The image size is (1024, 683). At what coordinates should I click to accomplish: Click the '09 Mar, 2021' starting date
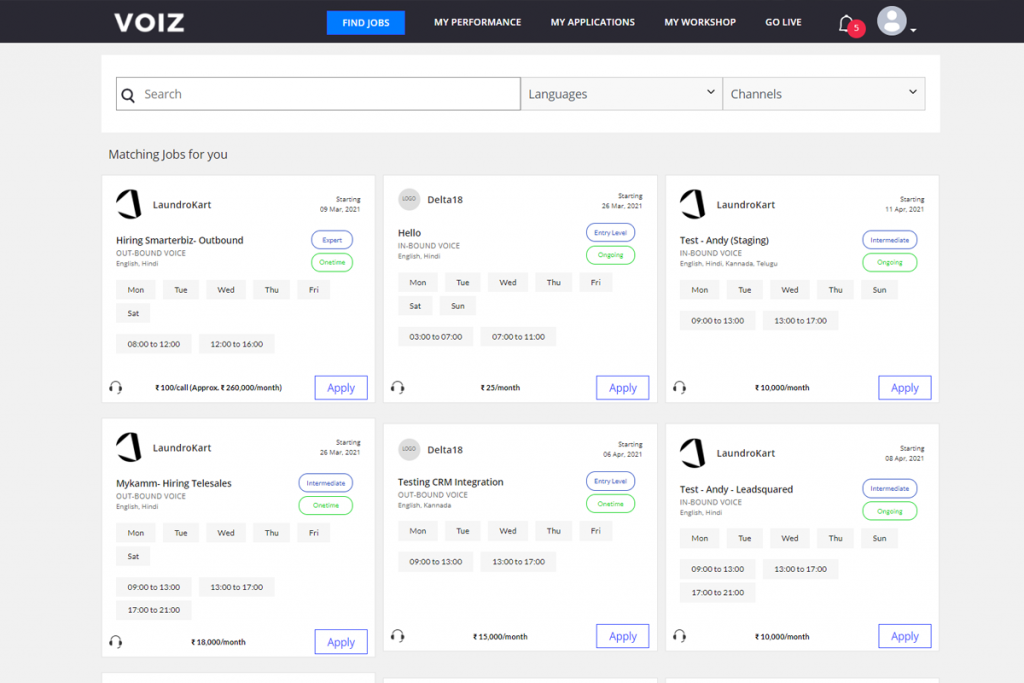coord(340,210)
